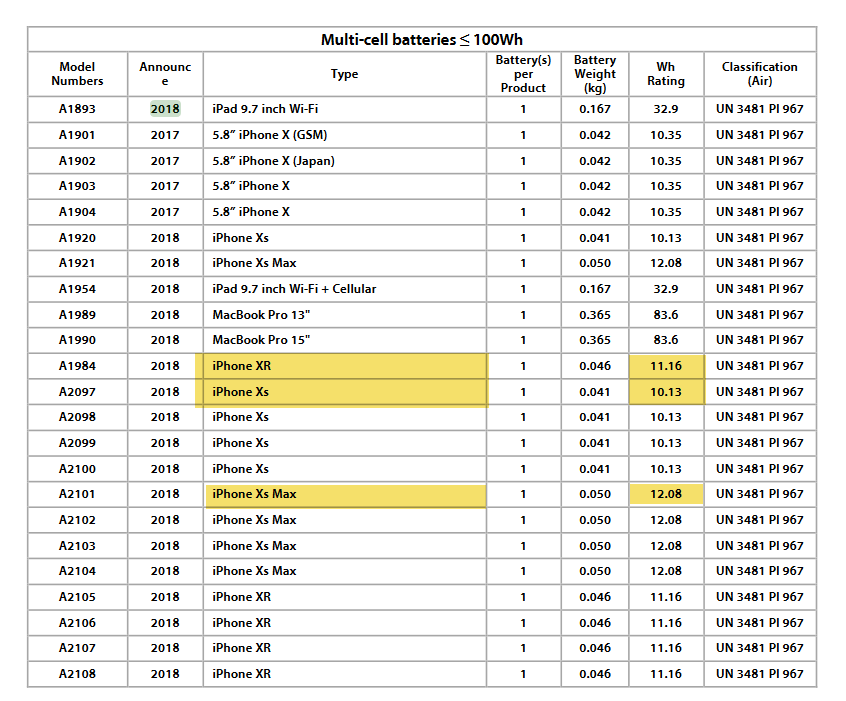Click the 'Battery(s) per Product' header
846x701 pixels.
coord(523,74)
